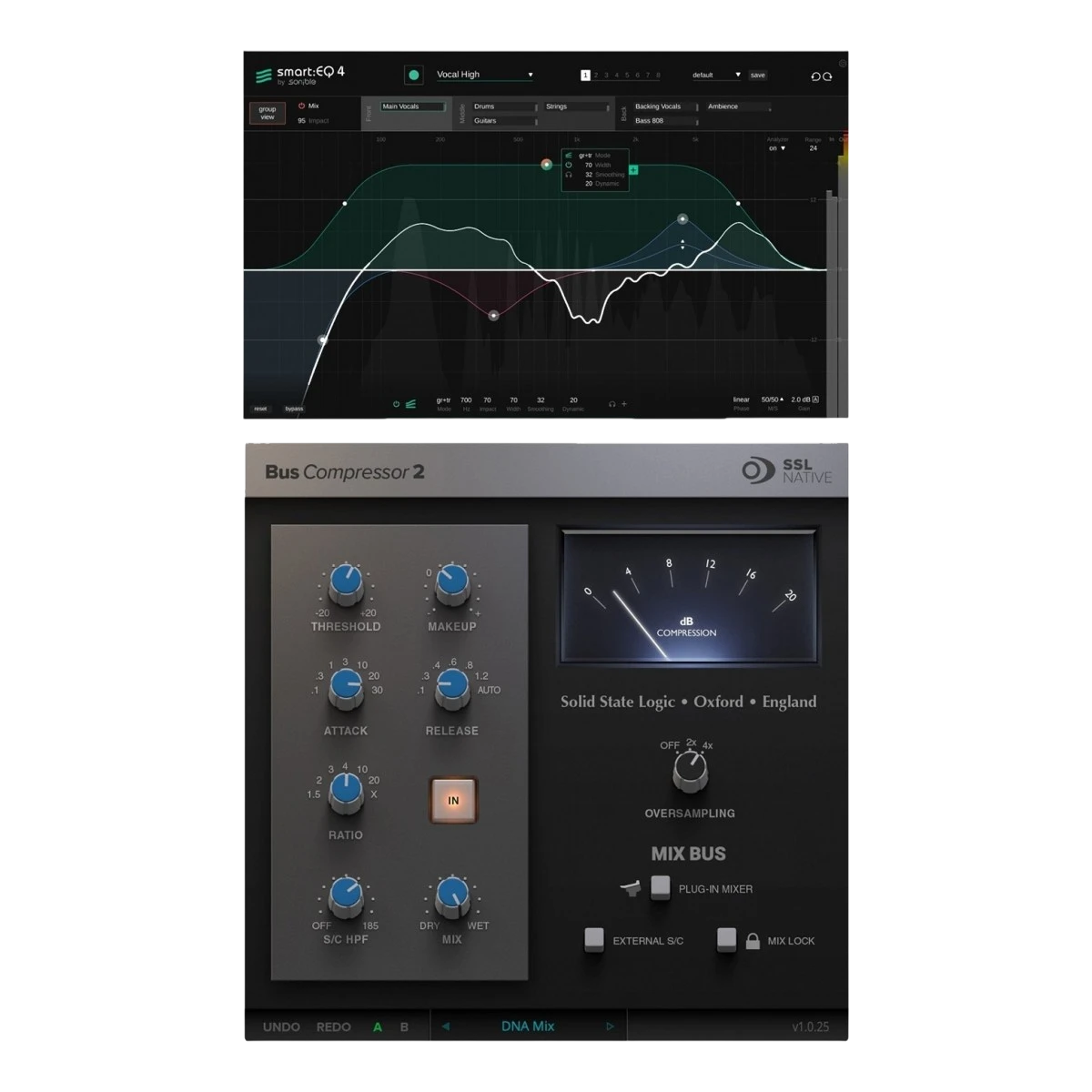The image size is (1092, 1092).
Task: Click the green learn button in smart:EQ
Action: coord(413,75)
